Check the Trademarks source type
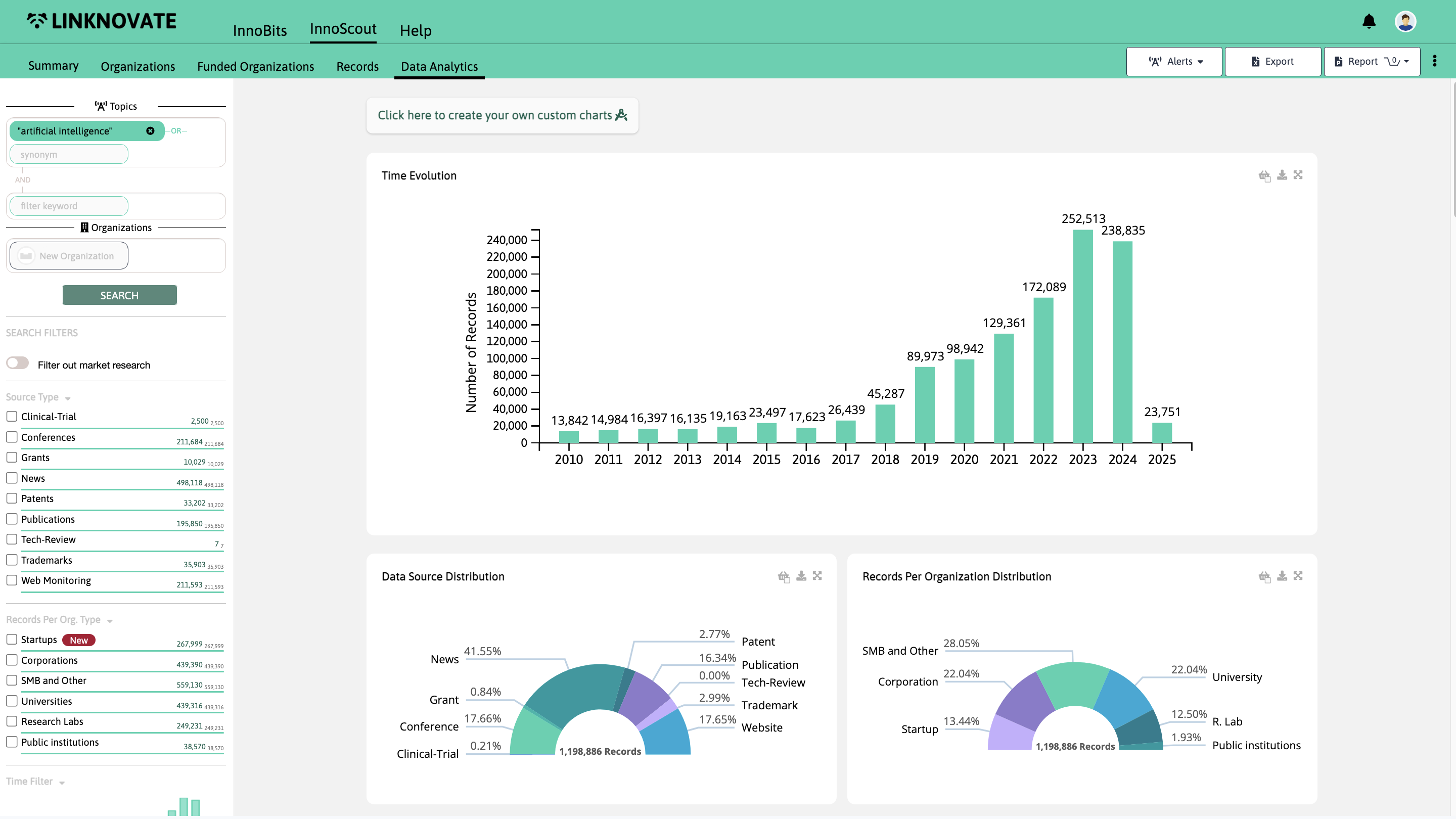 12,560
